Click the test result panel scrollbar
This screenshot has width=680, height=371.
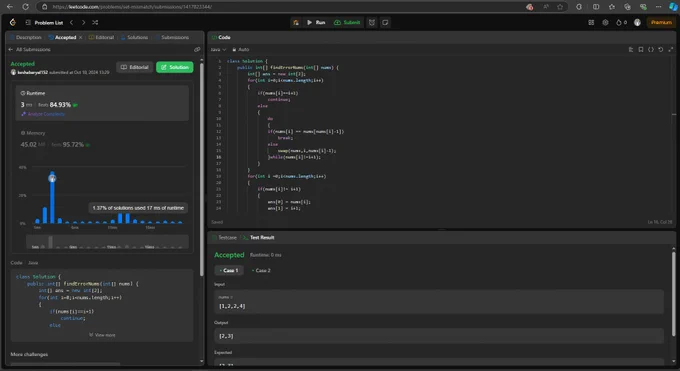coord(673,293)
